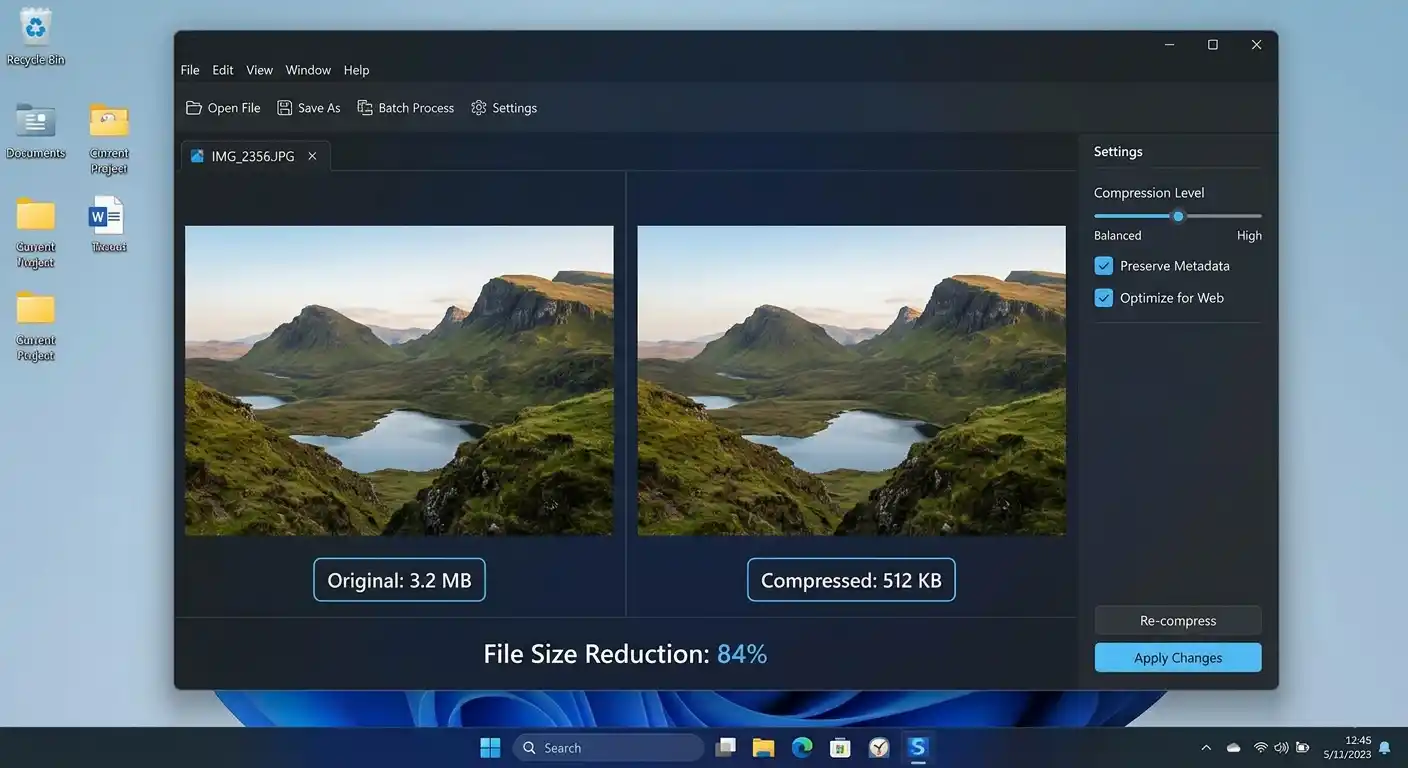The image size is (1408, 768).
Task: Open the Window menu
Action: 308,70
